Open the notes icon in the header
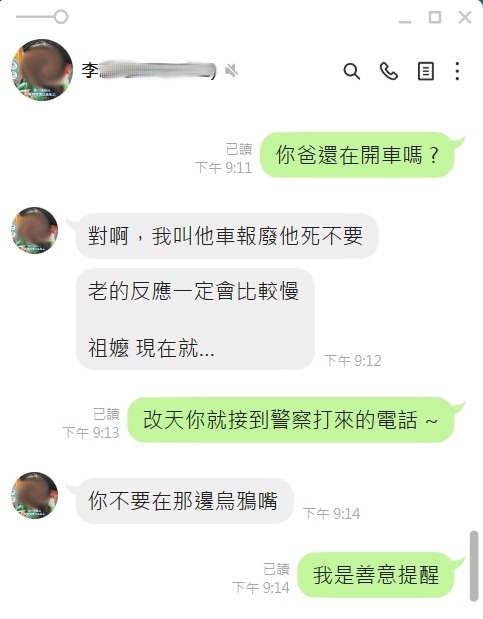The height and width of the screenshot is (619, 483). click(x=426, y=71)
